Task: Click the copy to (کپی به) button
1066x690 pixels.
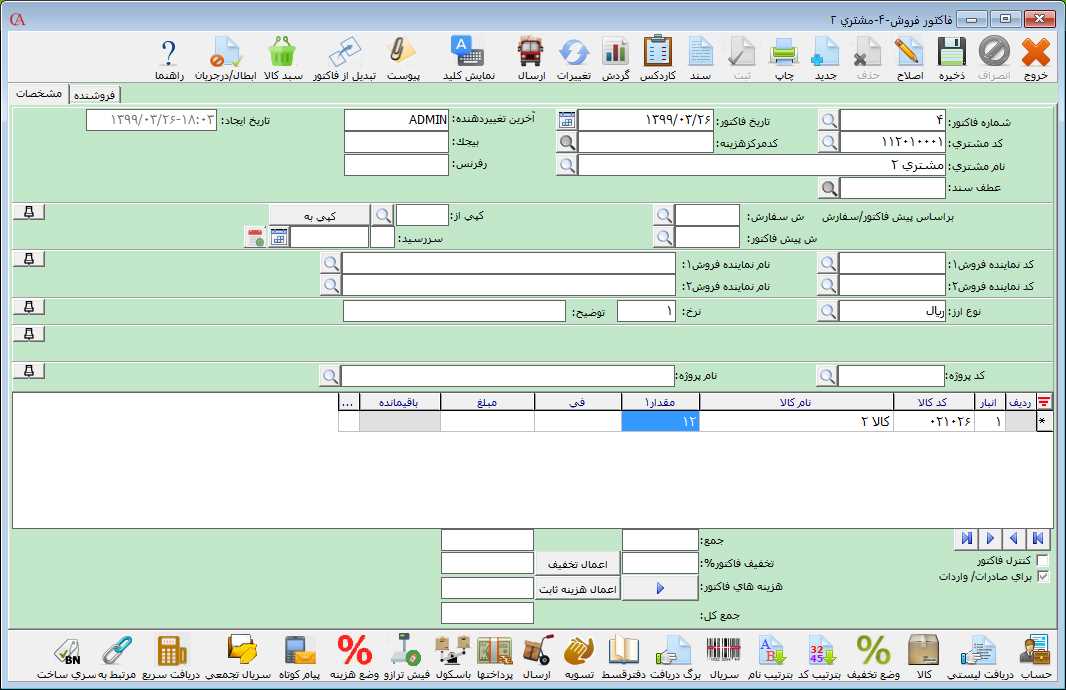Action: point(318,215)
